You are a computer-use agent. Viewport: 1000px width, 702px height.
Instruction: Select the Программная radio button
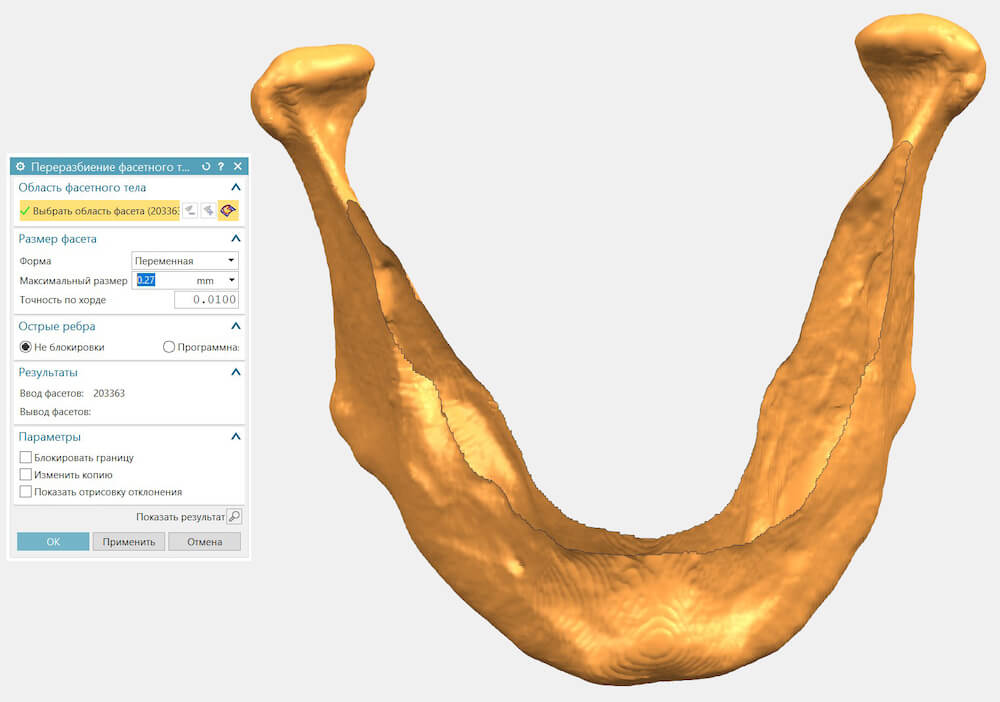168,347
